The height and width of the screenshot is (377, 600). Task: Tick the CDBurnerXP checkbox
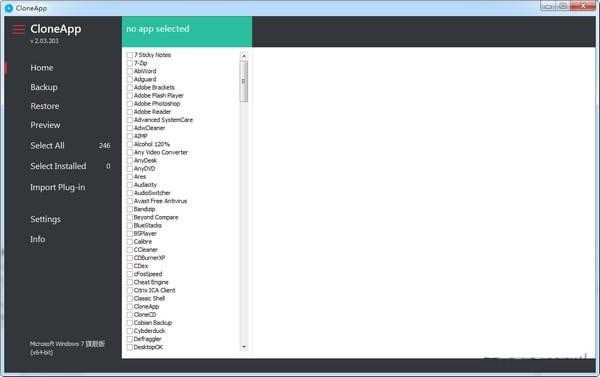(x=130, y=258)
